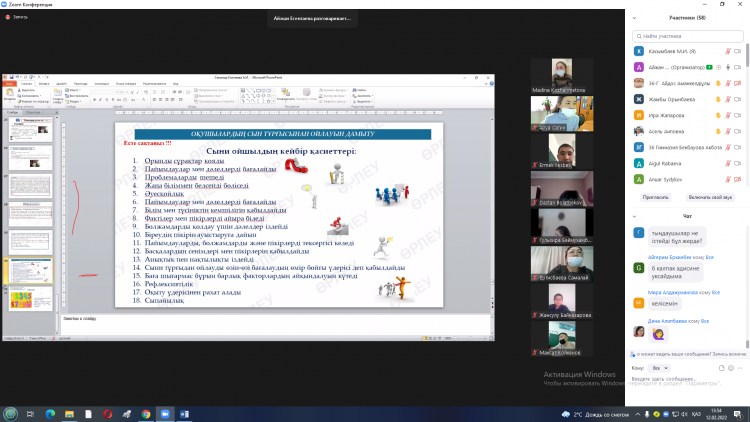Open the Вставка tab in the PowerPoint ribbon
Screen dimensions: 750x422
pos(44,83)
